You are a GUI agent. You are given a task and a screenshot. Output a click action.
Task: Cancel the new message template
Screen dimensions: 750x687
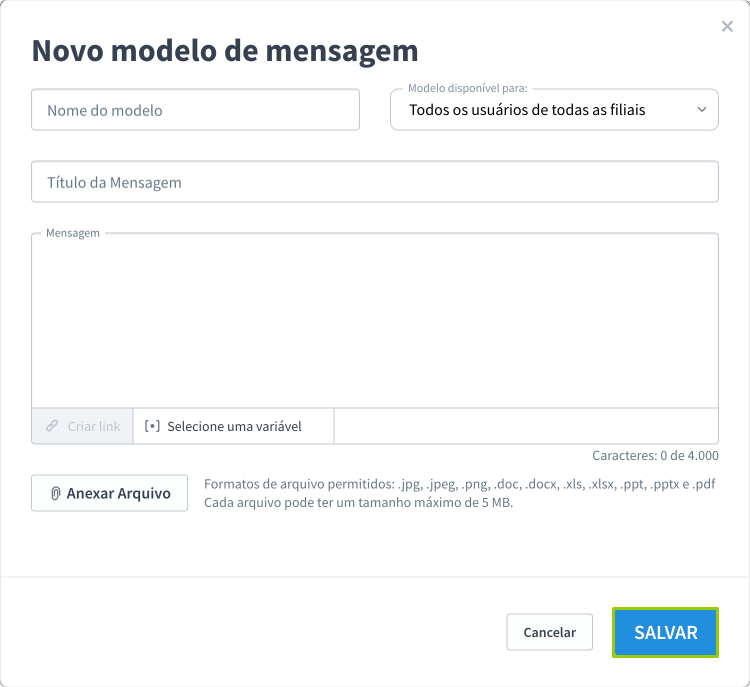pos(549,632)
